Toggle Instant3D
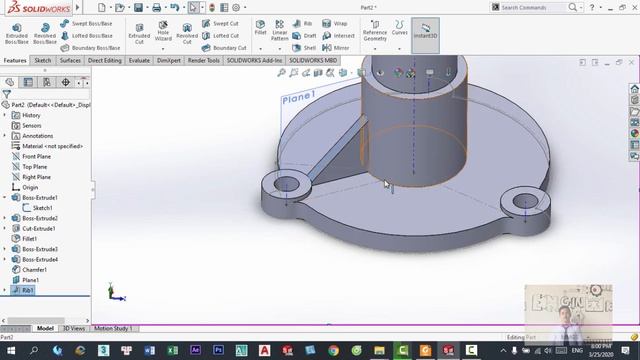 click(x=425, y=35)
